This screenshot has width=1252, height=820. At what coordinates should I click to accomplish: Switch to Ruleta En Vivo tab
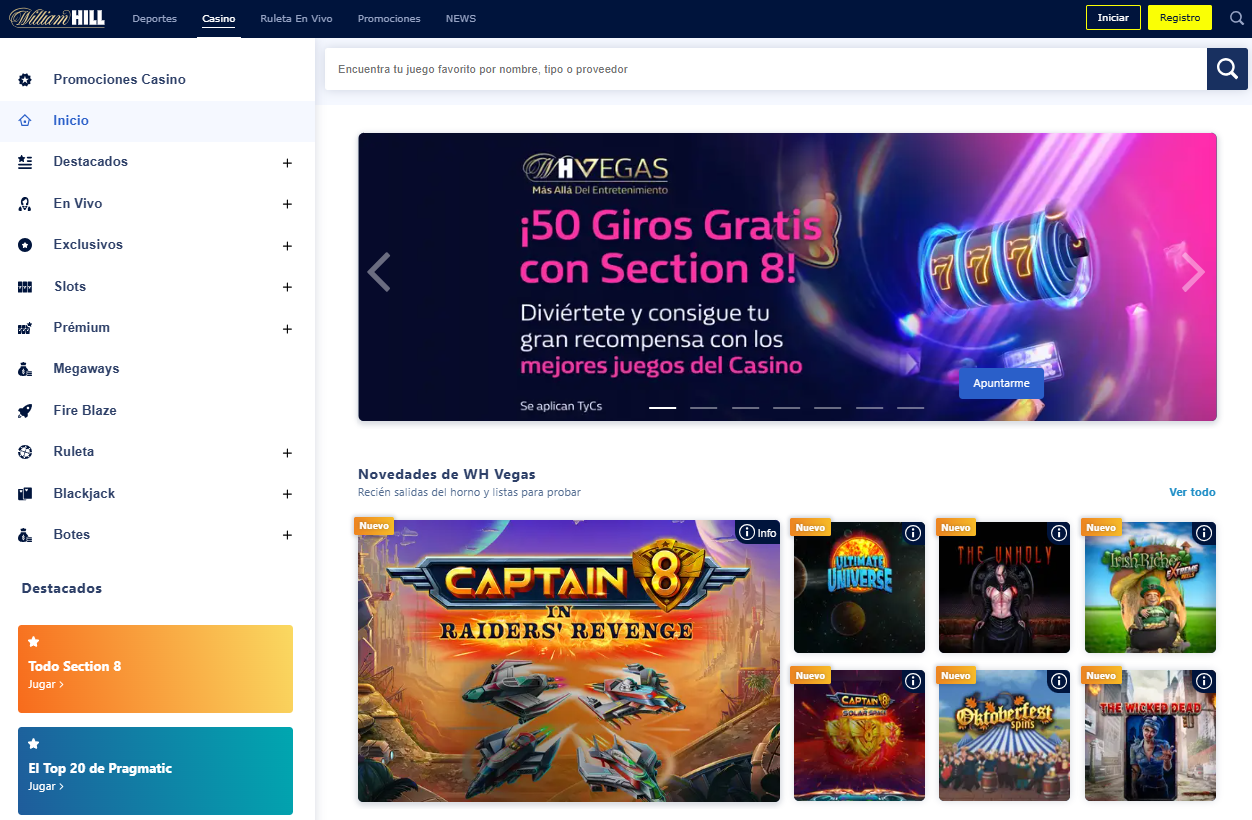point(296,19)
